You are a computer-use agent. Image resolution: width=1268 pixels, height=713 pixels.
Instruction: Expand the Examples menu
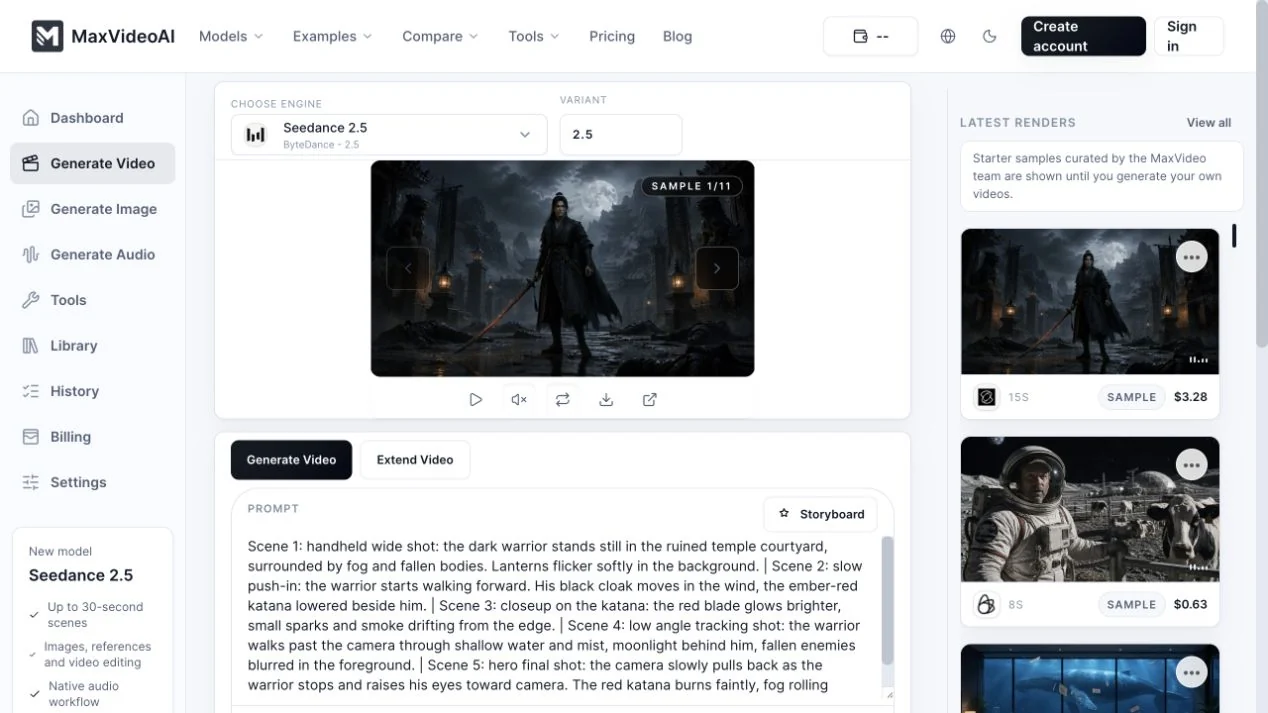[332, 36]
